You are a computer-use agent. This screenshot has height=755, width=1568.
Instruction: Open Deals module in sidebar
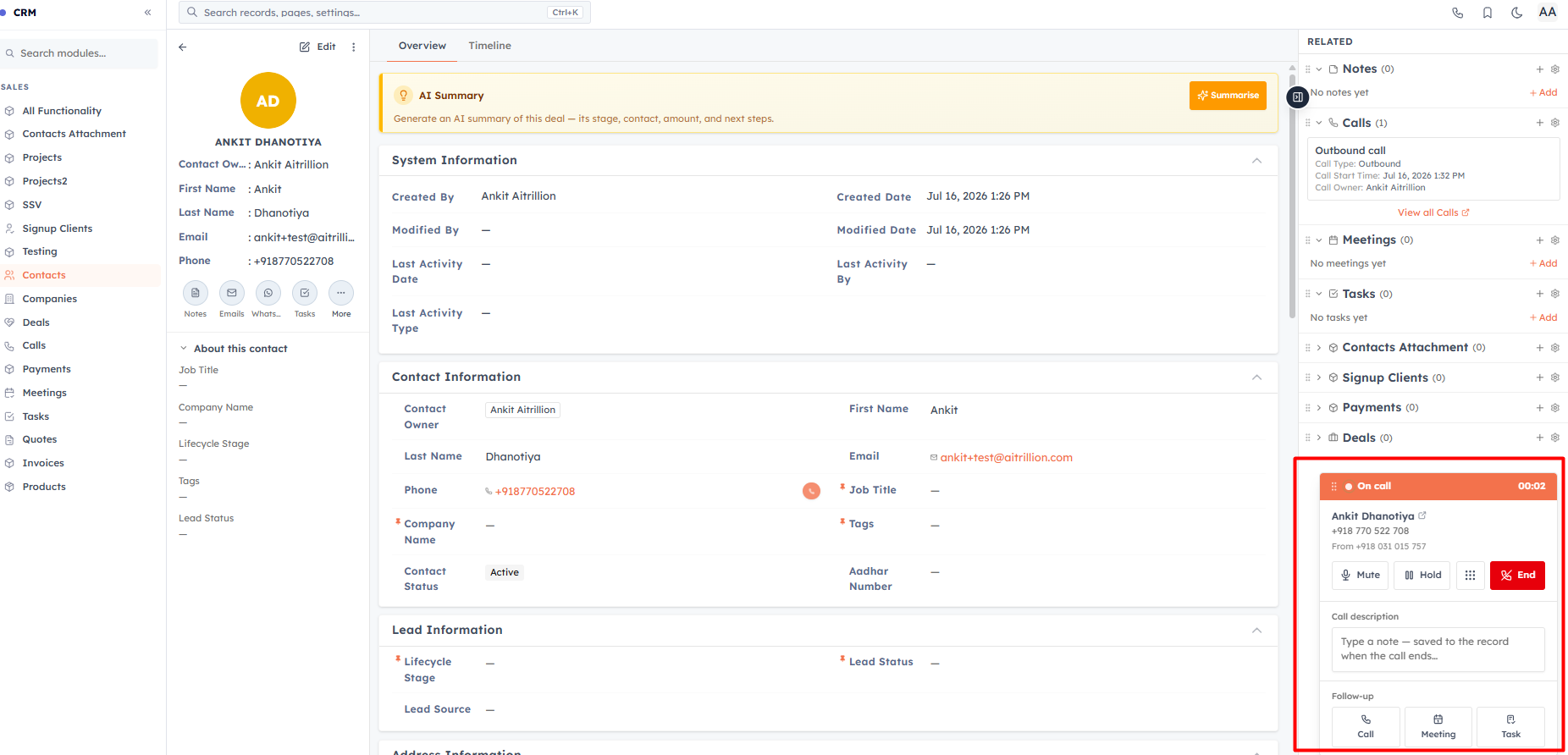[36, 322]
